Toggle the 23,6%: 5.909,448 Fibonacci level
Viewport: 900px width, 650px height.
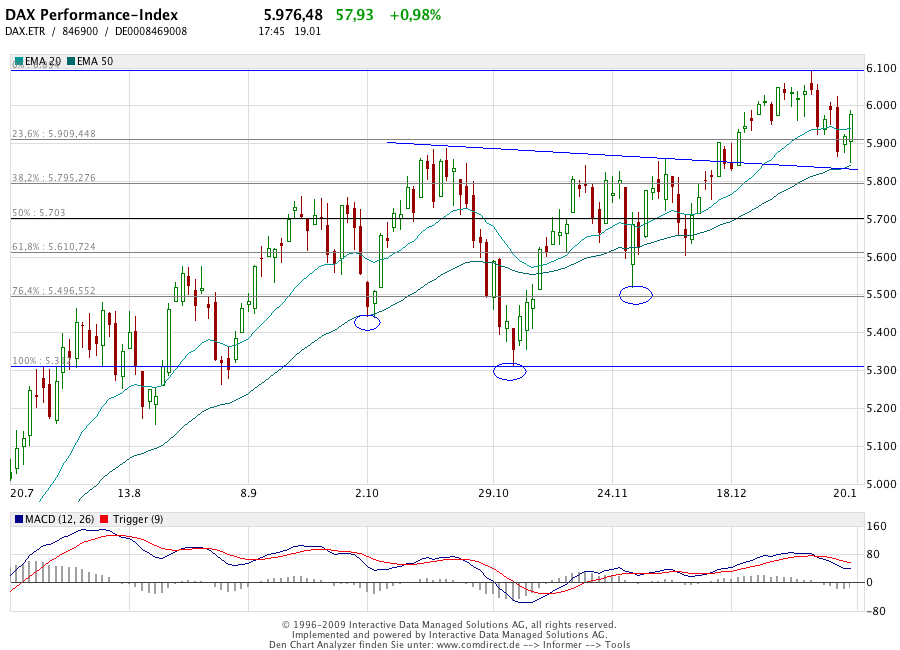(x=55, y=133)
